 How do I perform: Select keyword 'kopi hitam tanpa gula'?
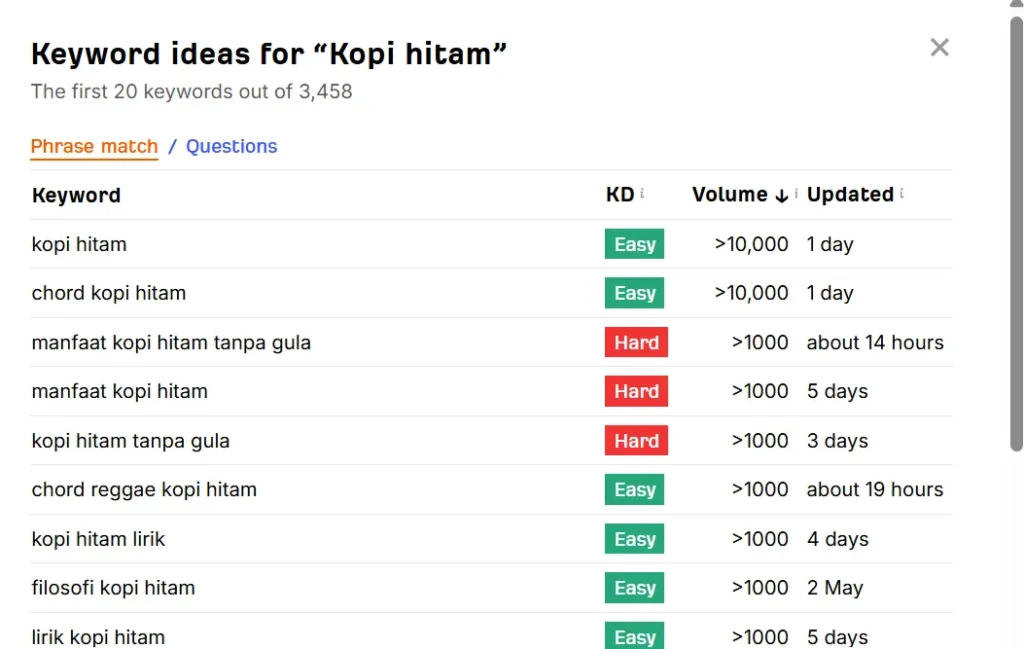tap(131, 441)
